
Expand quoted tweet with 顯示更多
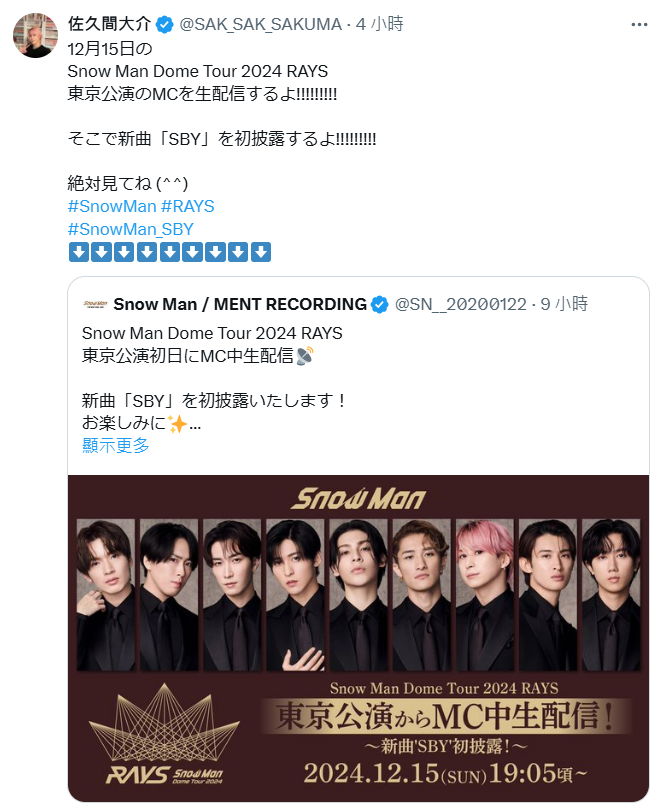pos(116,445)
